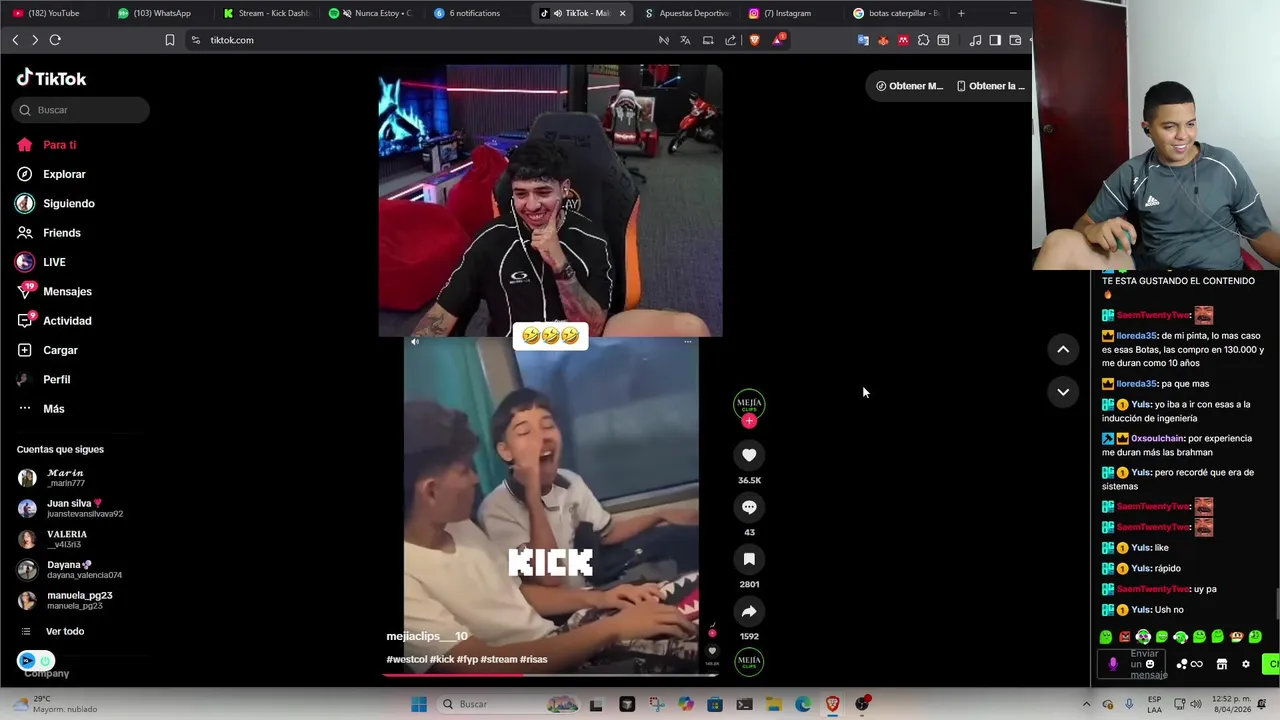Image resolution: width=1280 pixels, height=720 pixels.
Task: Click the #westcol hashtag
Action: click(406, 659)
